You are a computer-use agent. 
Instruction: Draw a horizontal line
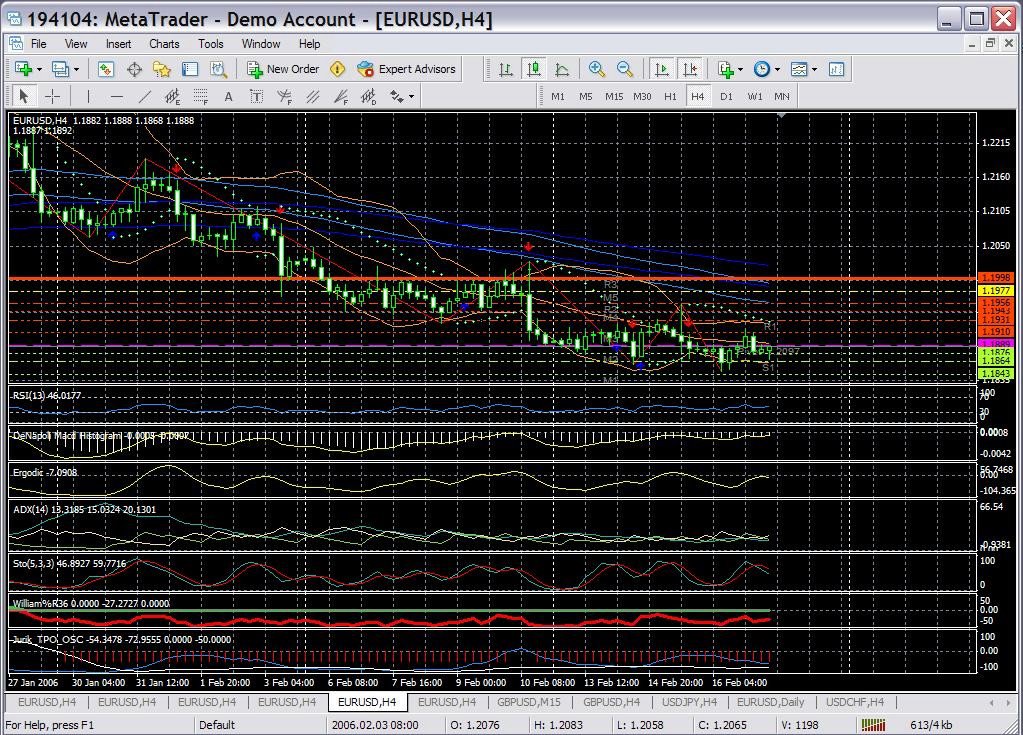click(x=117, y=97)
